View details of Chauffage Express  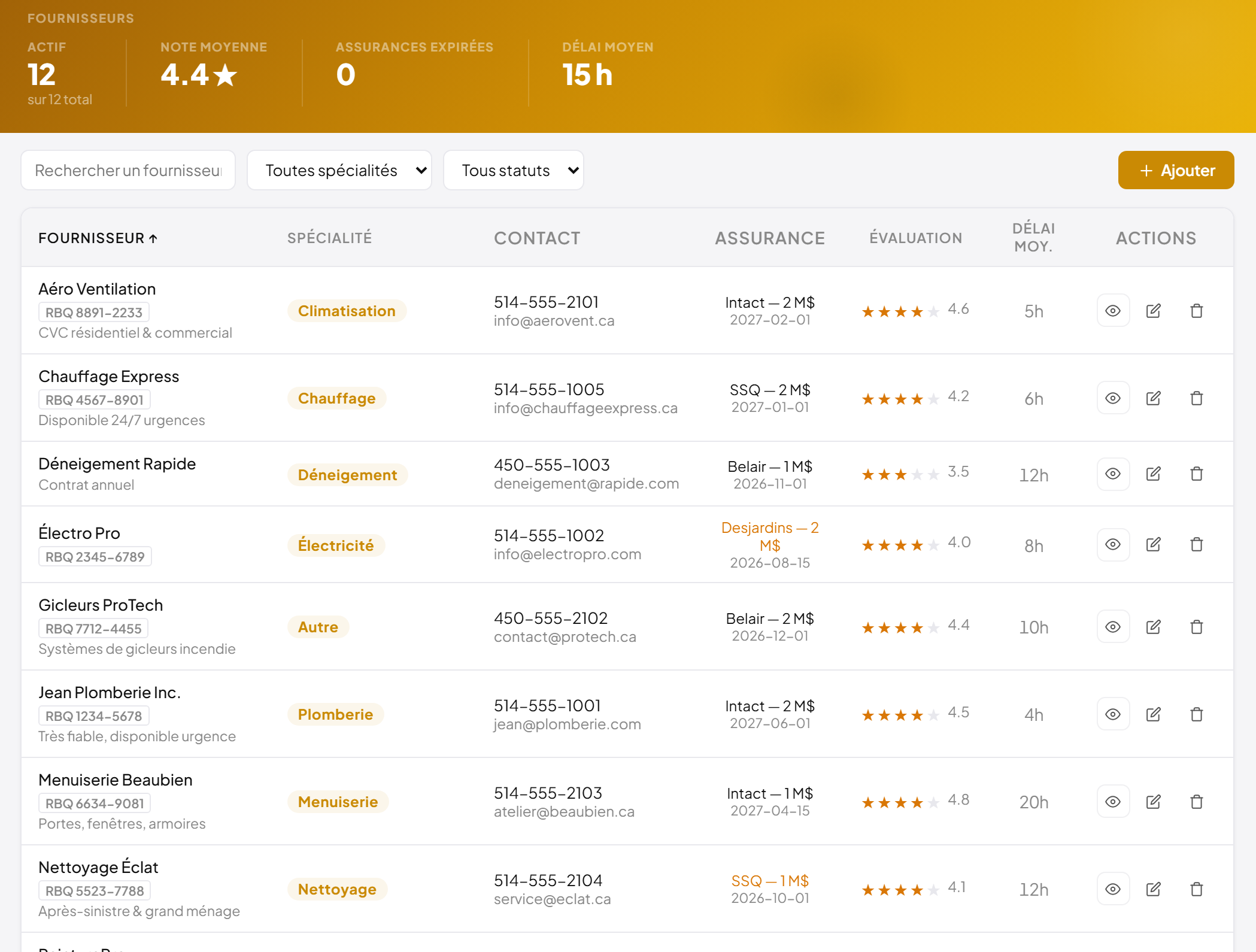coord(1113,398)
